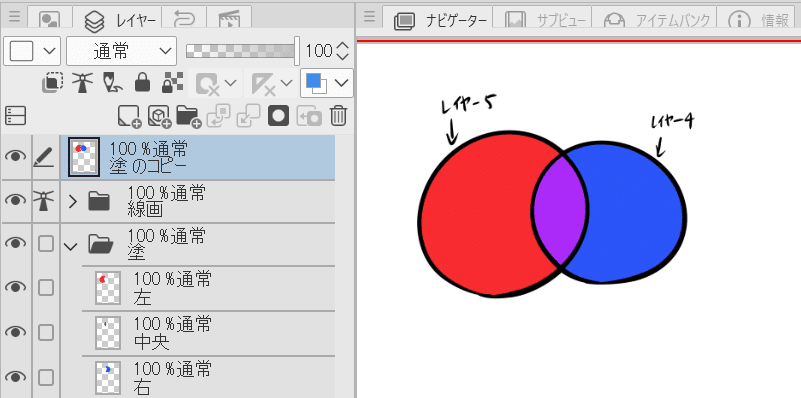The image size is (801, 398).
Task: Expand the 線画 folder
Action: 72,201
